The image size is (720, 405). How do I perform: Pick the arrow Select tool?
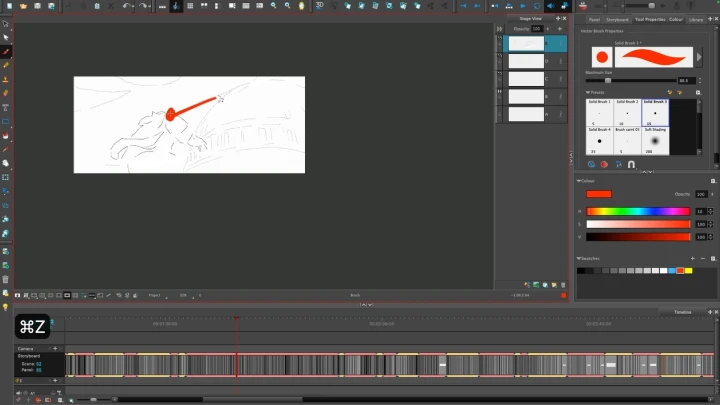point(6,23)
